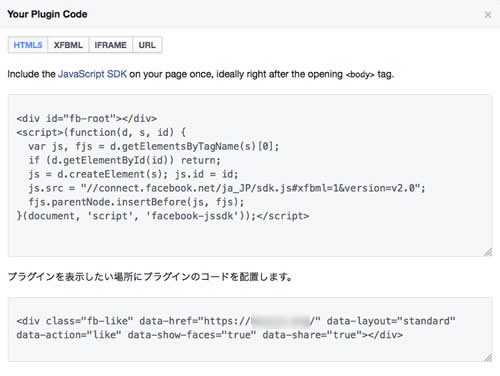Open the JavaScript SDK link
The height and width of the screenshot is (376, 500).
point(92,74)
